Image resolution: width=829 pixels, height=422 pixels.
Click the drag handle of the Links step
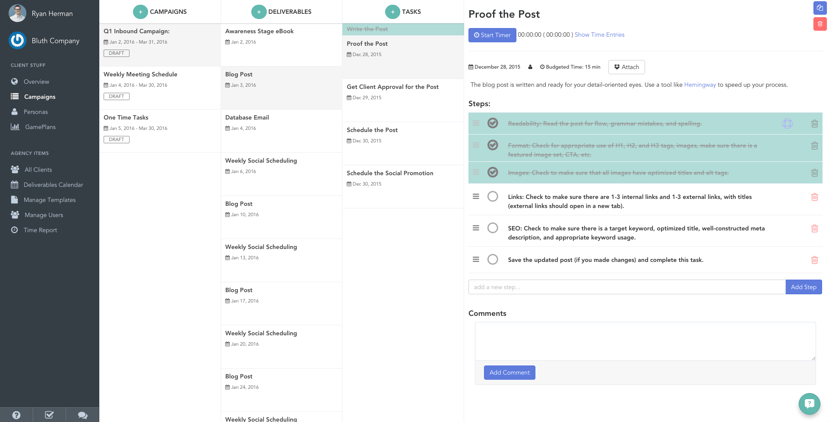pos(476,196)
